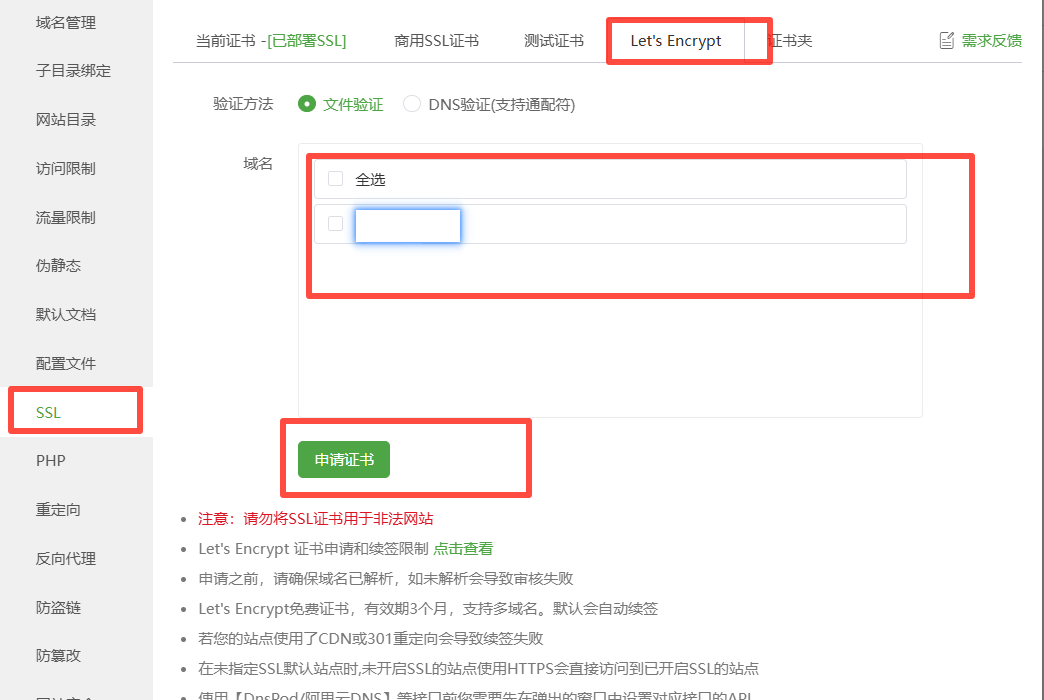Open 网站目录 settings

pos(66,120)
